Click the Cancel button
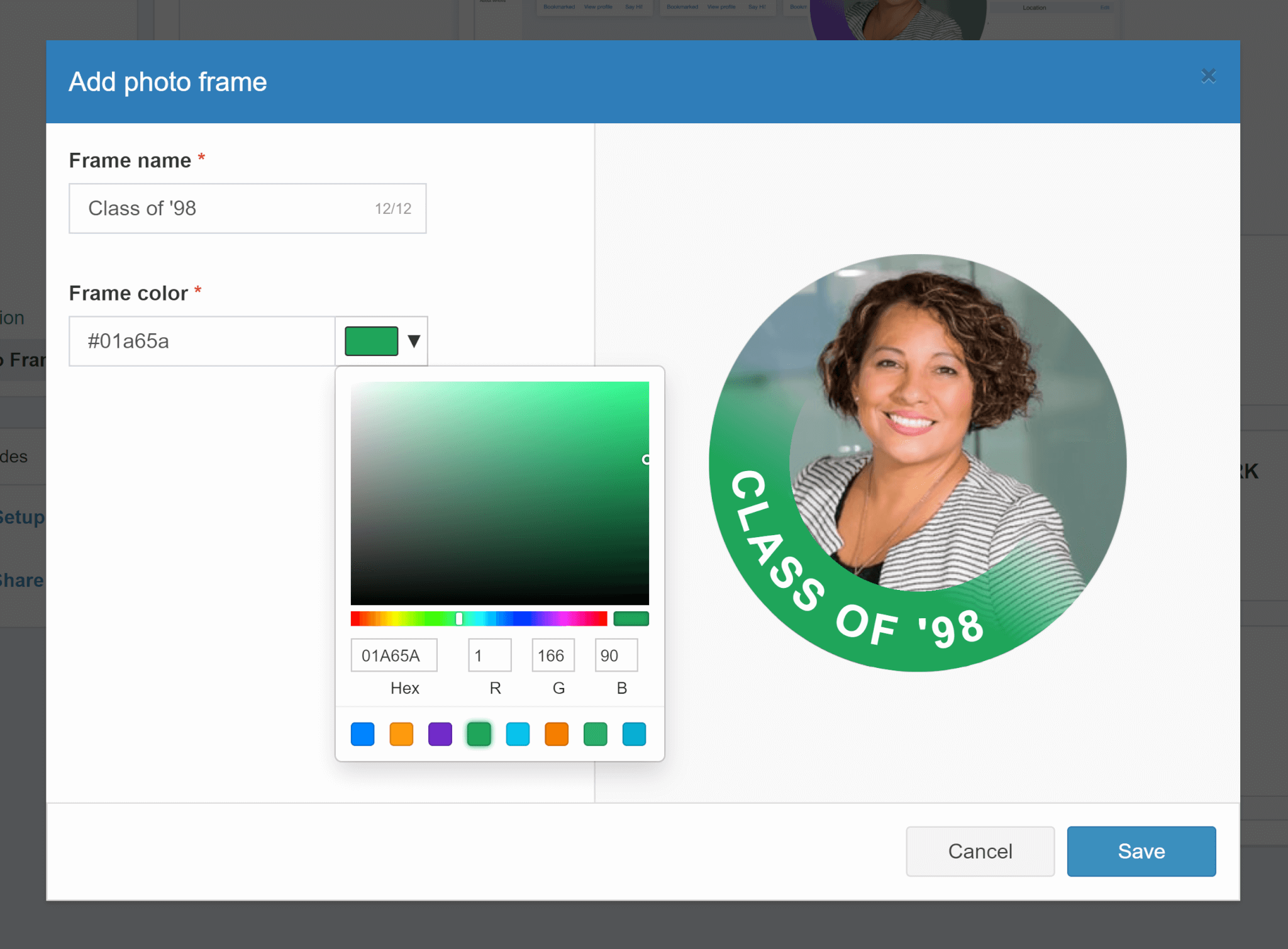Screen dimensions: 1288x949 coord(979,851)
